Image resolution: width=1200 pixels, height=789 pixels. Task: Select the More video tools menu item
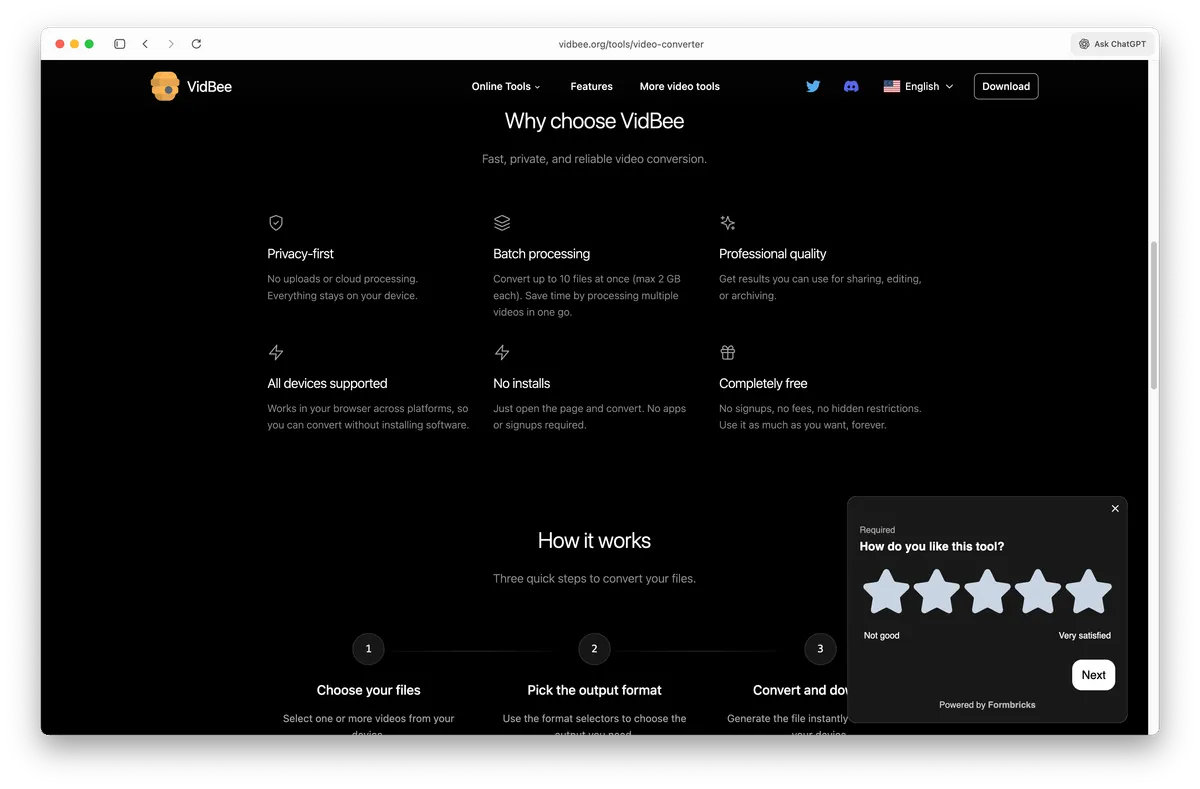pos(680,87)
